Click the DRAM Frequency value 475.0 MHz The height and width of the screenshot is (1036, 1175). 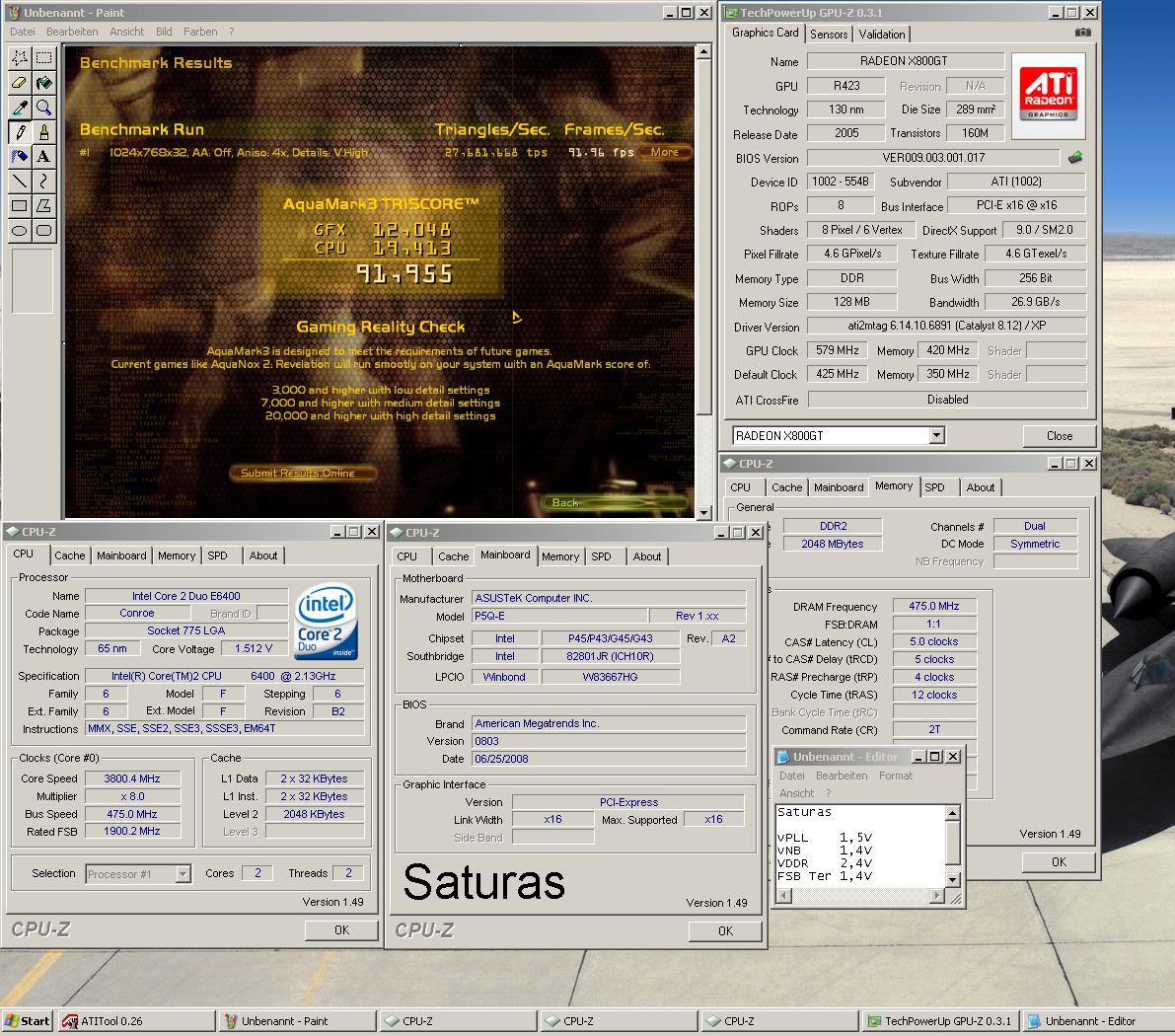click(933, 606)
